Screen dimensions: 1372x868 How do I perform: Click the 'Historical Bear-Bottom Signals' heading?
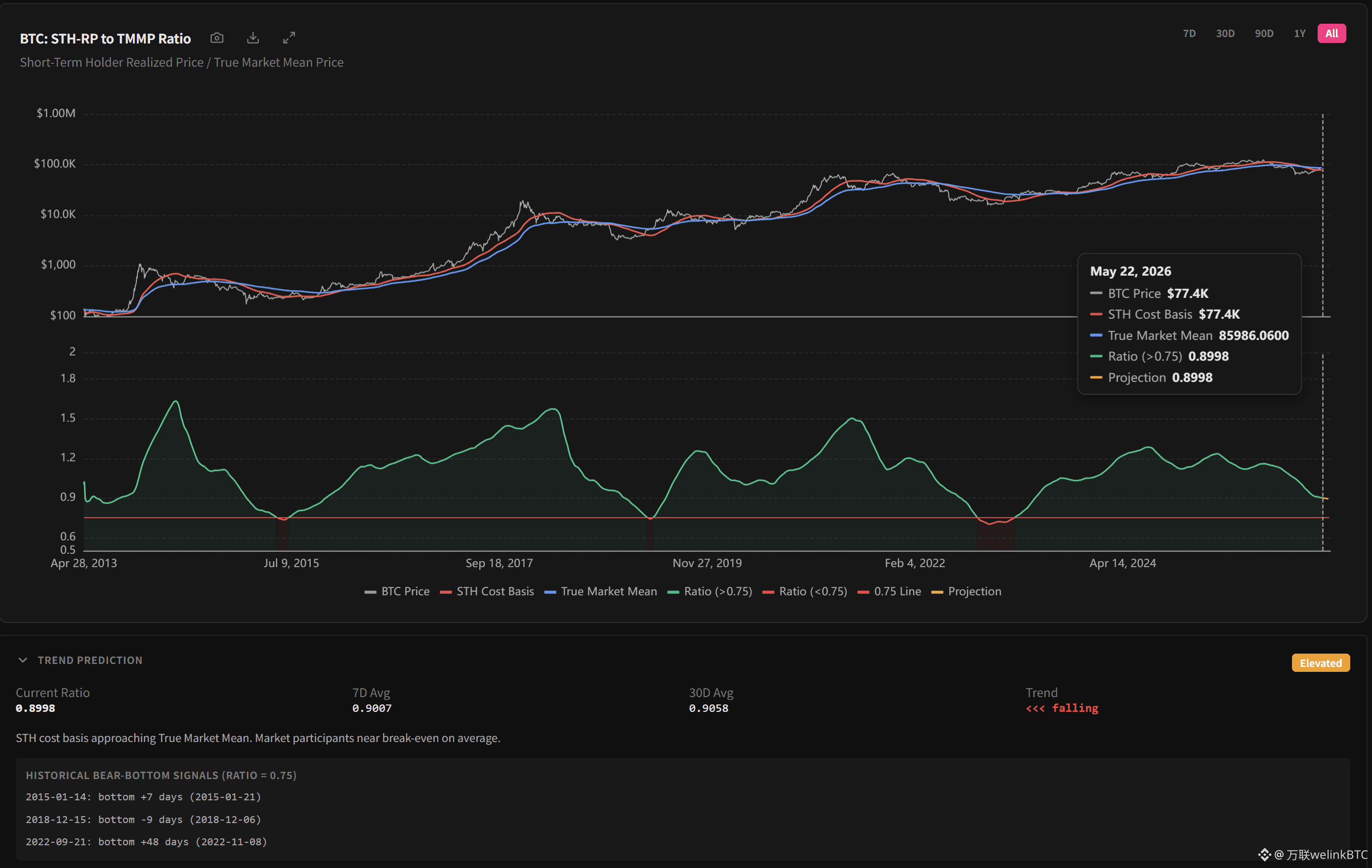(161, 776)
